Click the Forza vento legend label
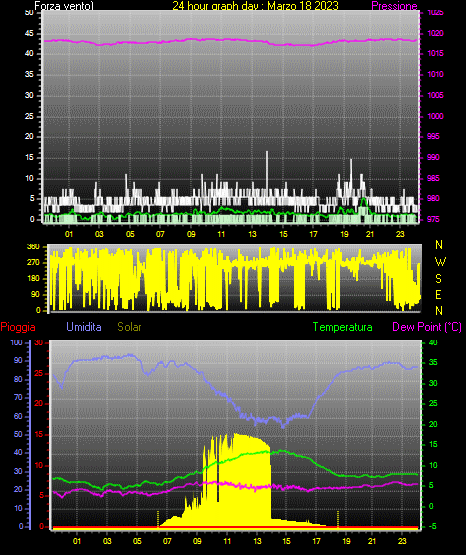The image size is (466, 555). pyautogui.click(x=64, y=6)
